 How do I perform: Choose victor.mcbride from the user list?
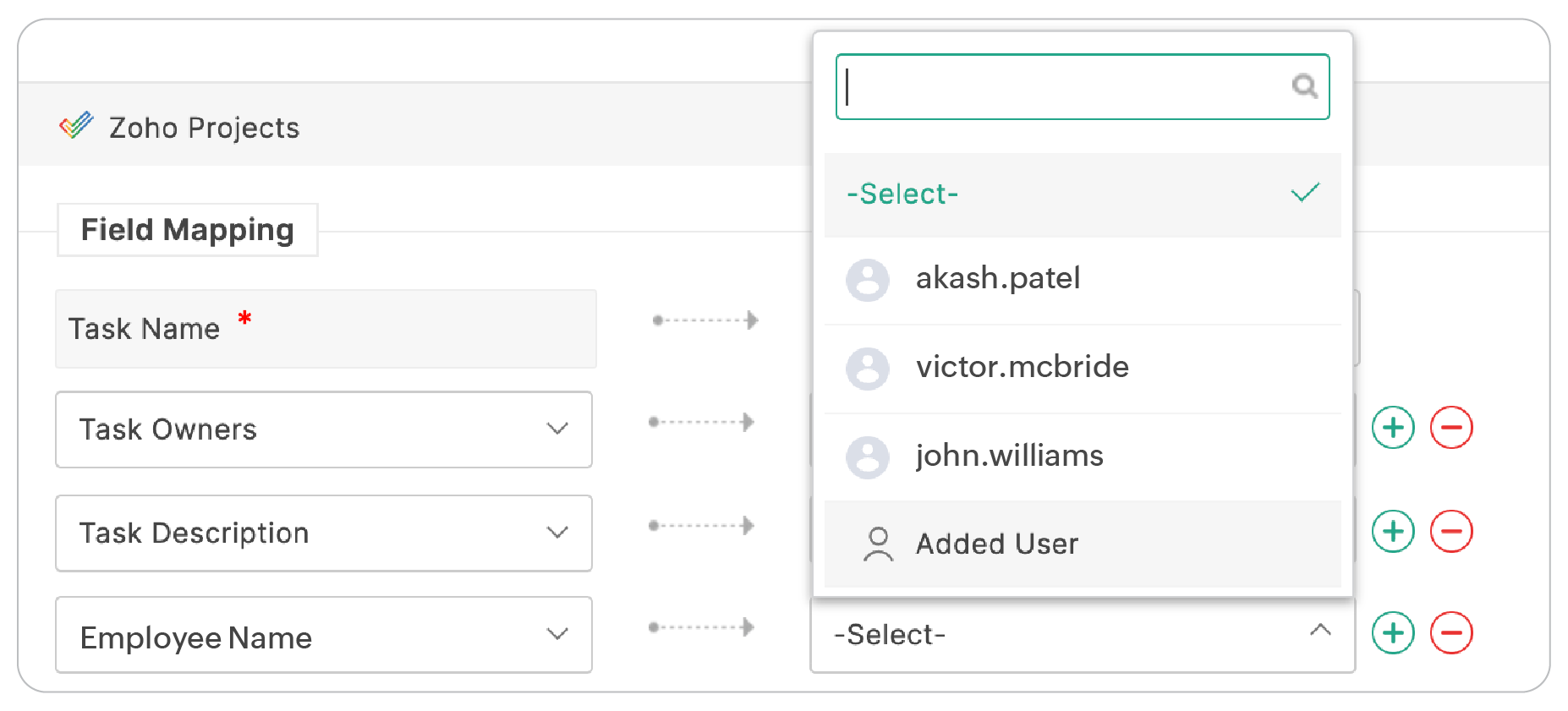pos(1022,368)
